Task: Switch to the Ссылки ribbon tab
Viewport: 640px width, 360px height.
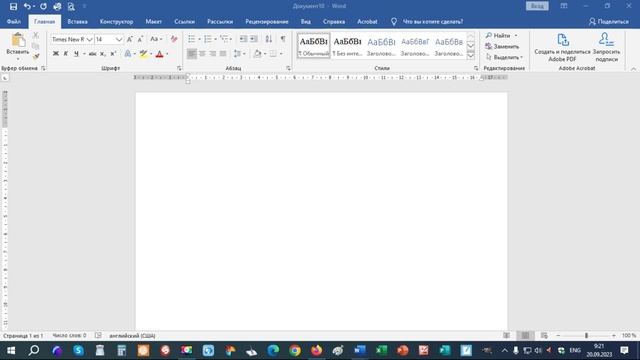Action: pyautogui.click(x=184, y=22)
